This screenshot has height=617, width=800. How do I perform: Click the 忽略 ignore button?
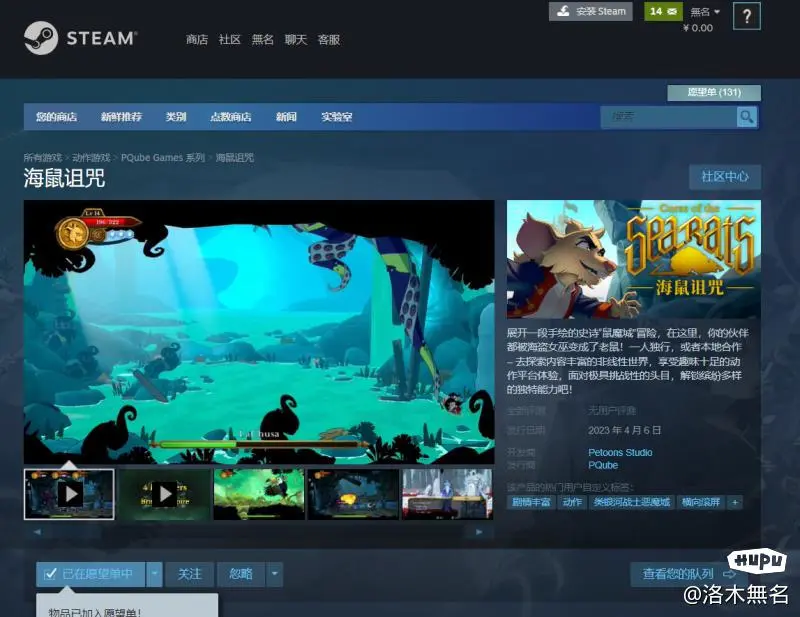coord(241,574)
